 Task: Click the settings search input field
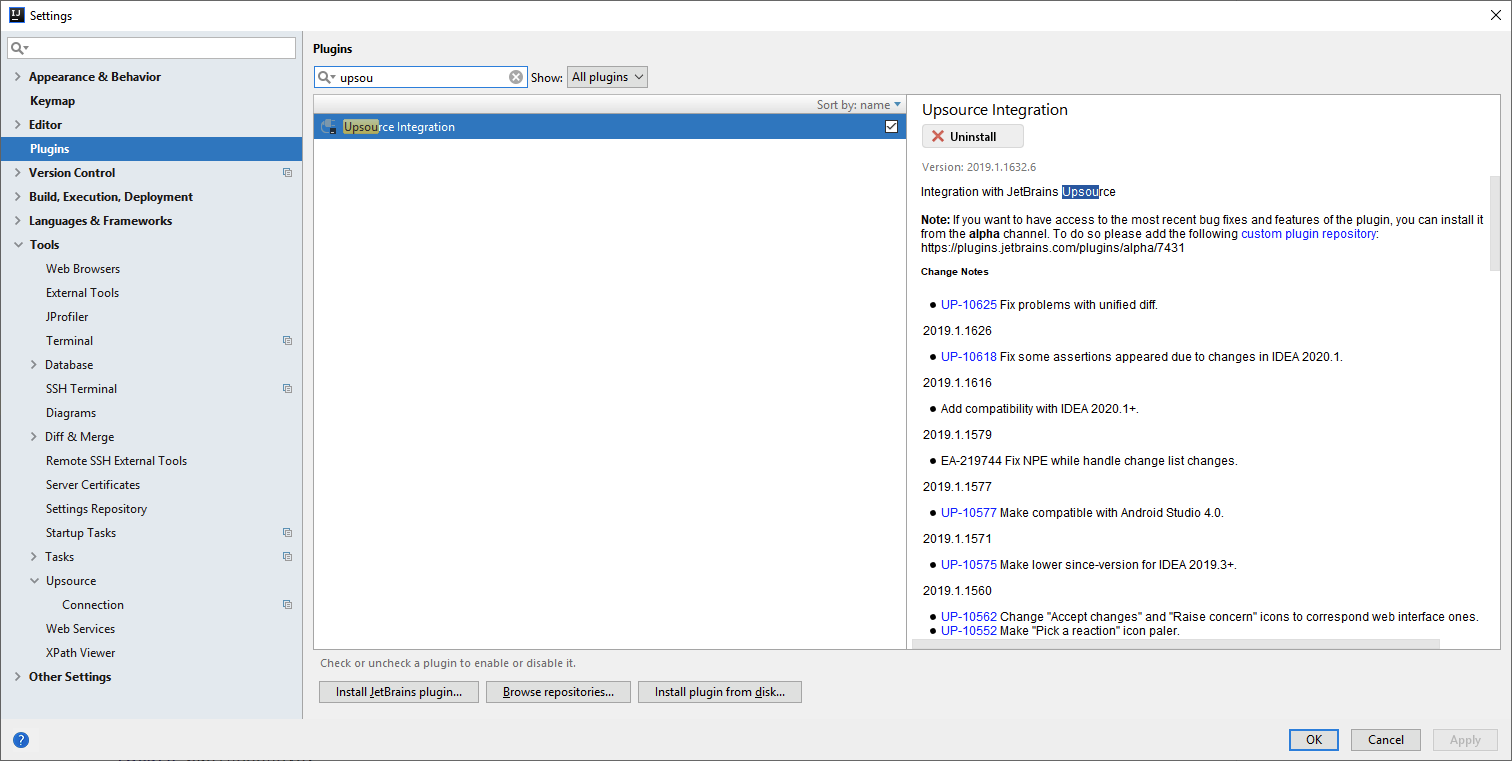pos(152,48)
